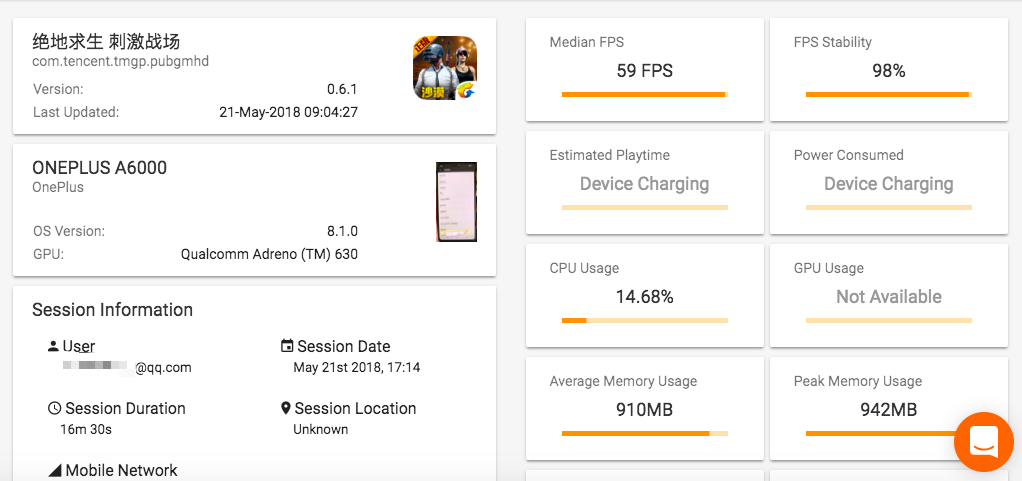Click the ONEPLUS A6000 device title
Image resolution: width=1022 pixels, height=481 pixels.
[99, 168]
